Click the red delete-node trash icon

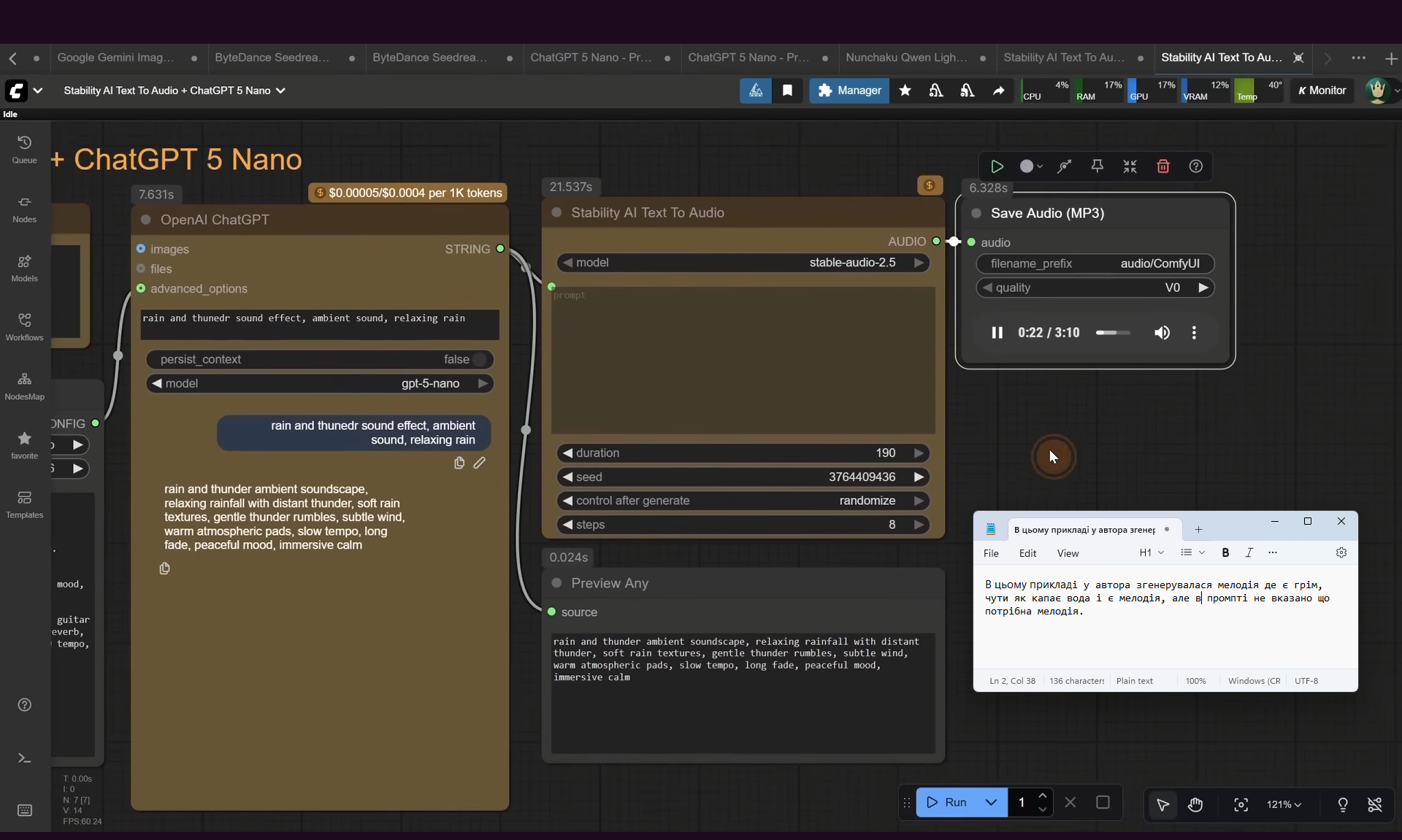click(x=1163, y=166)
